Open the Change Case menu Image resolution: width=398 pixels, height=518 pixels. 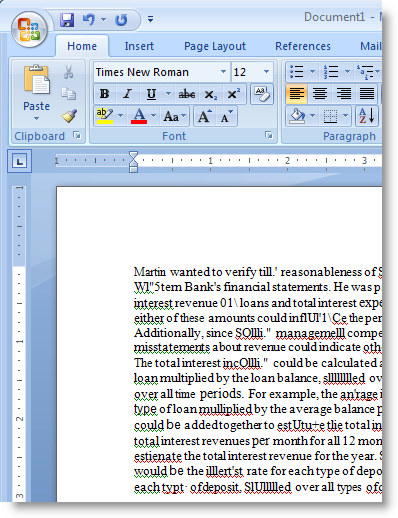point(175,116)
